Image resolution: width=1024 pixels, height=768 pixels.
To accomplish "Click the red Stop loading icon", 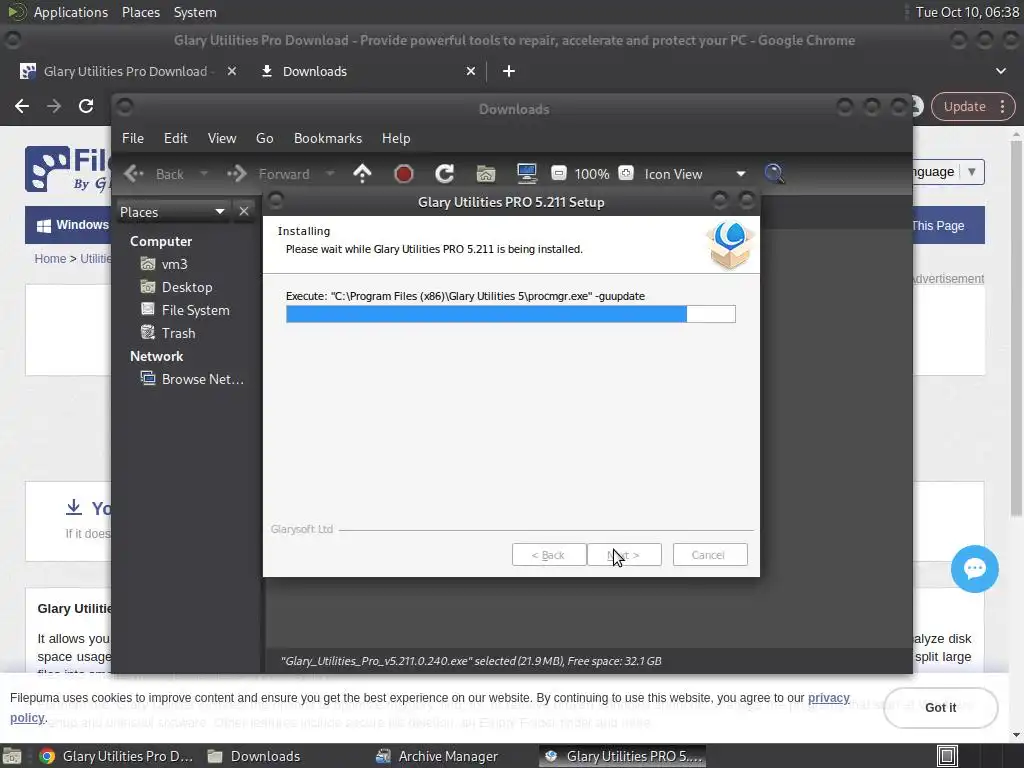I will (x=404, y=174).
